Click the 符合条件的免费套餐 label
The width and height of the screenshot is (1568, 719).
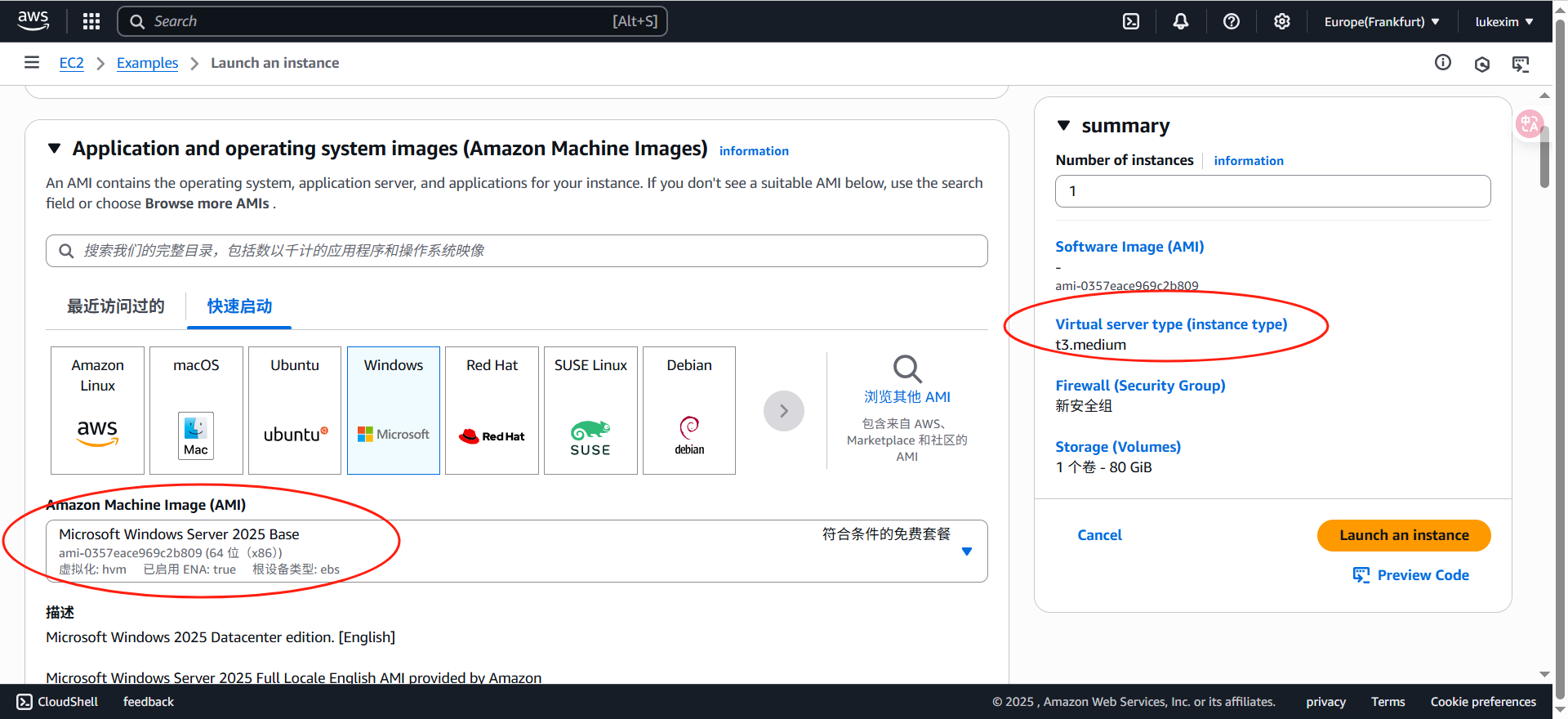pos(886,534)
